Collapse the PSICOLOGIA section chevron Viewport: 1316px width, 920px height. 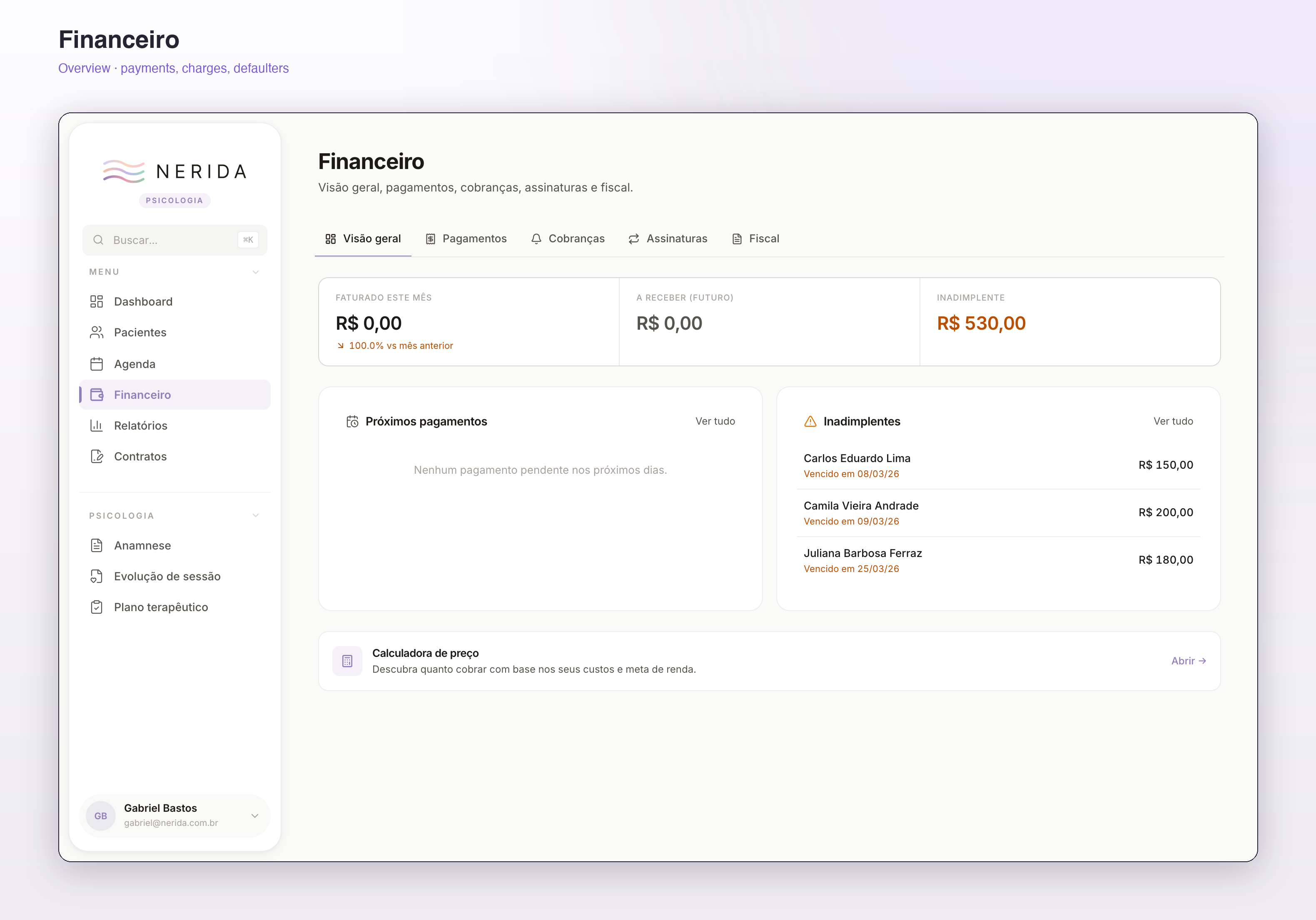coord(256,515)
